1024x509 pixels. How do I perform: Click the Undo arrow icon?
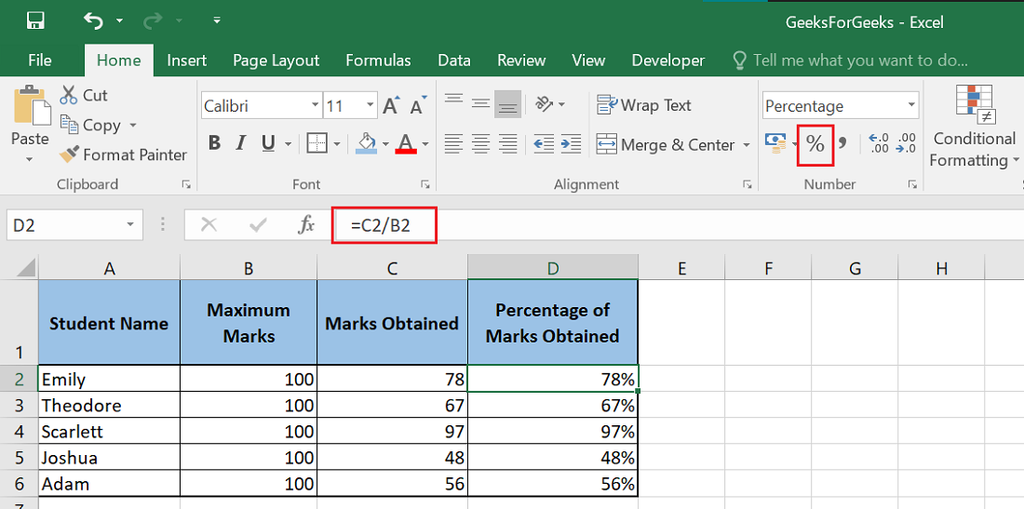click(93, 20)
